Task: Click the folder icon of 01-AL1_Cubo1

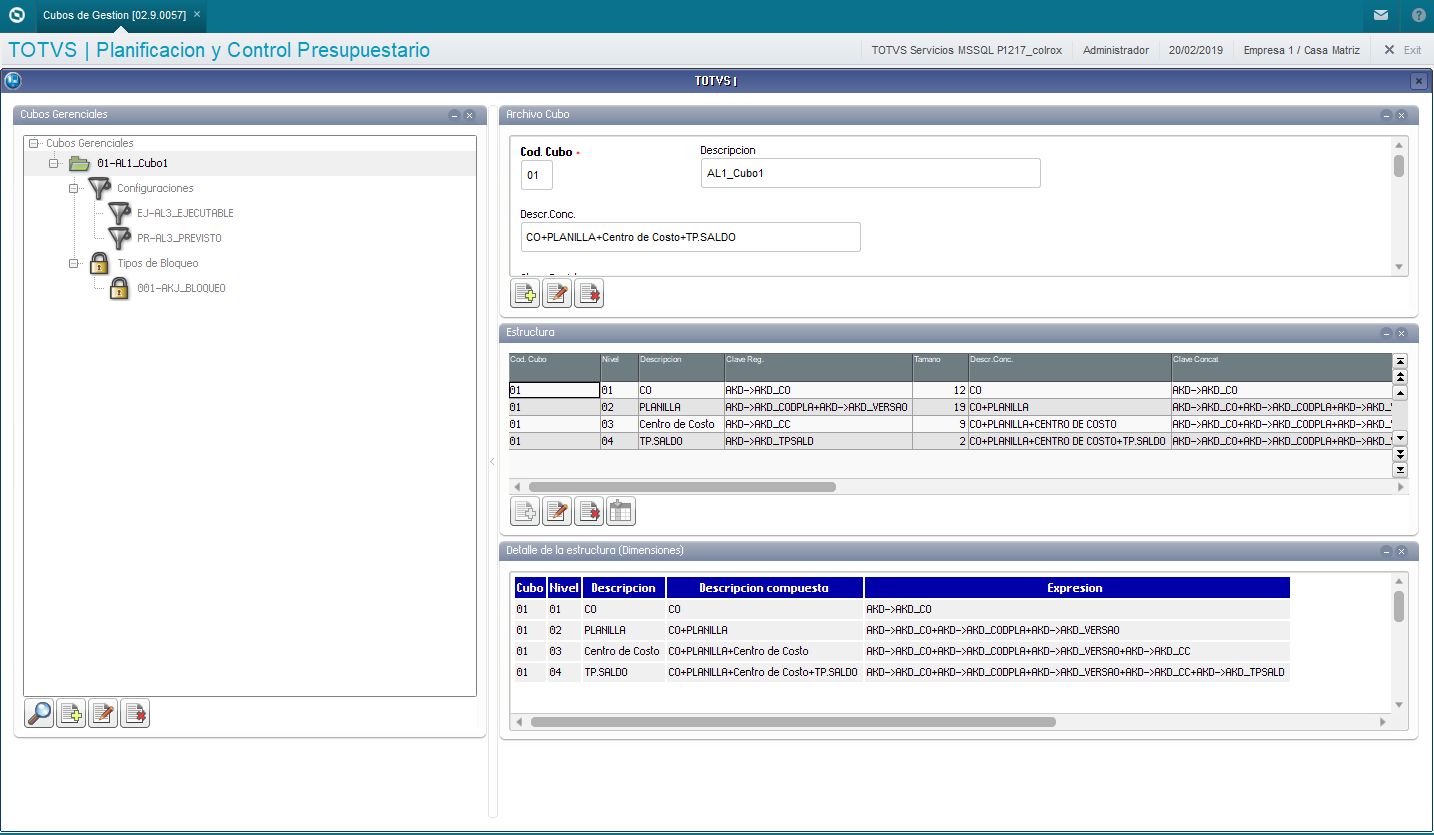Action: [80, 163]
